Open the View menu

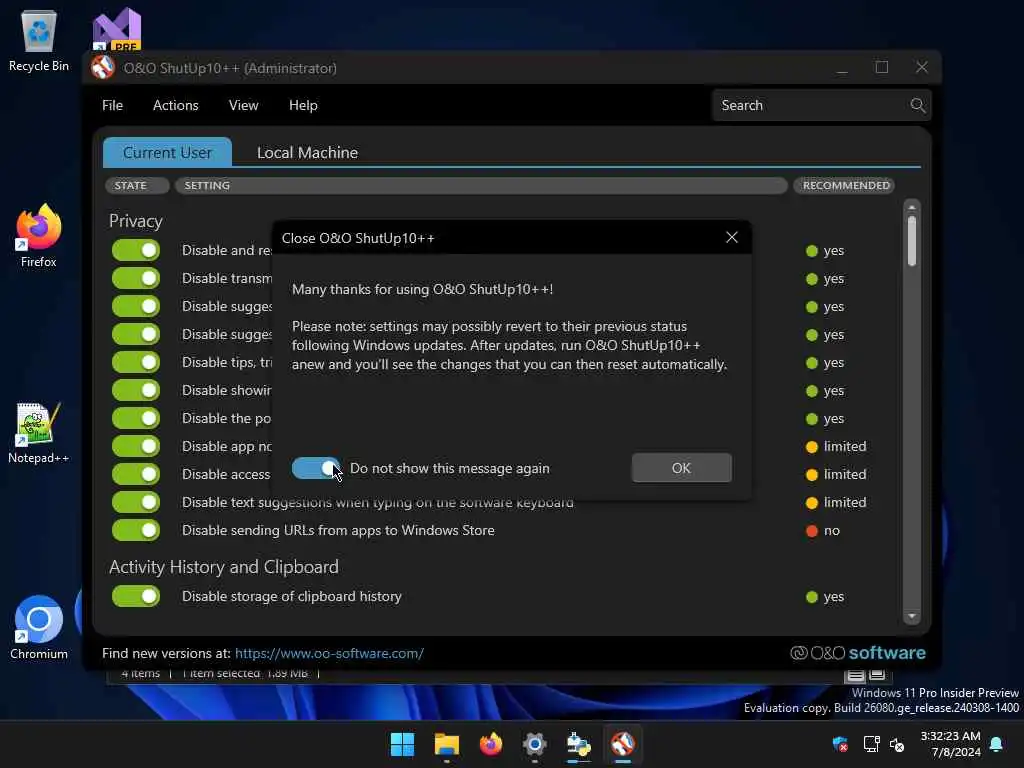pyautogui.click(x=244, y=105)
